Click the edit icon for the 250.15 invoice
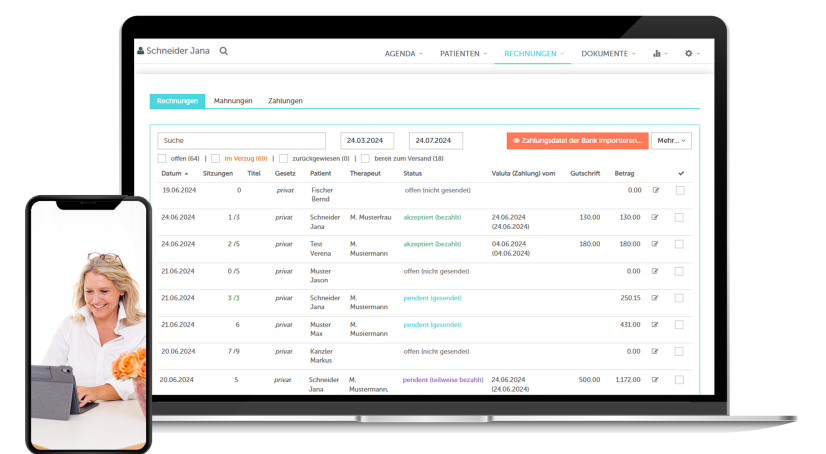 point(656,298)
